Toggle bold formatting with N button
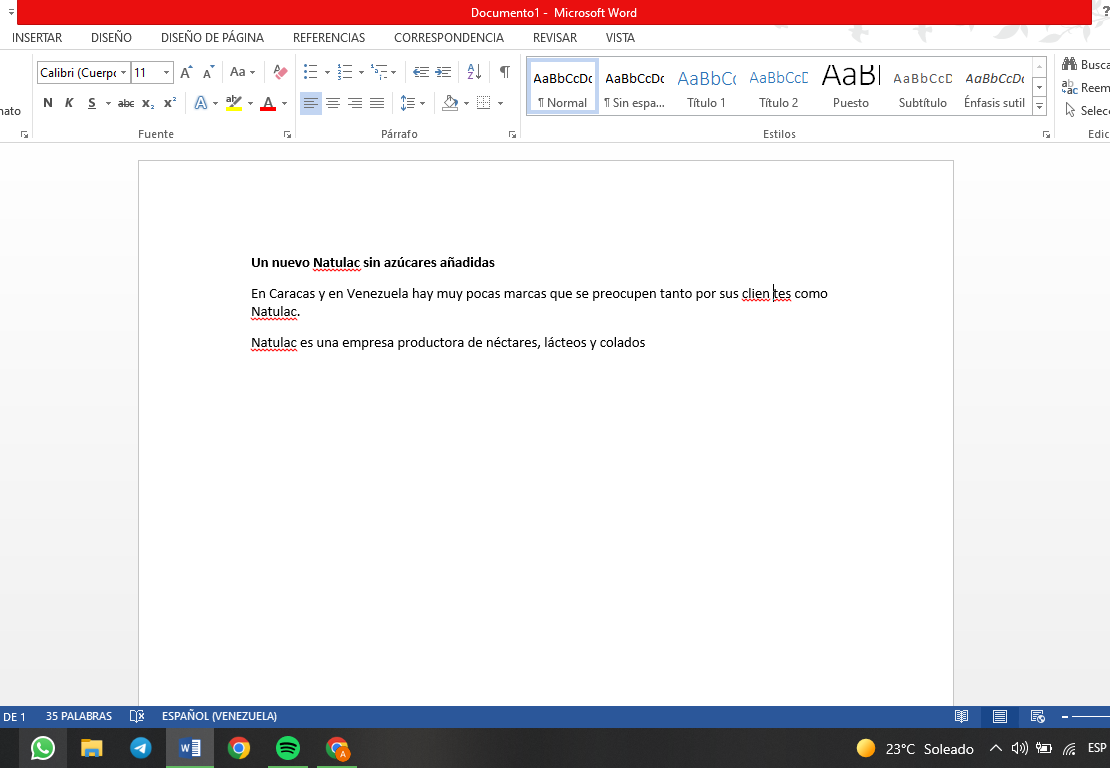Viewport: 1110px width, 768px height. (47, 103)
